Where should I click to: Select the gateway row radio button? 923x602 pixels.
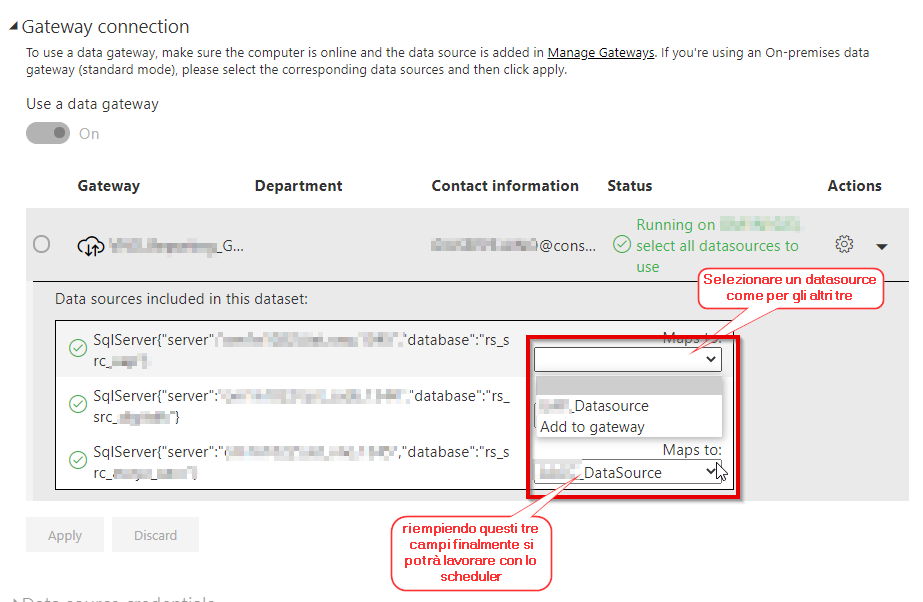click(42, 244)
